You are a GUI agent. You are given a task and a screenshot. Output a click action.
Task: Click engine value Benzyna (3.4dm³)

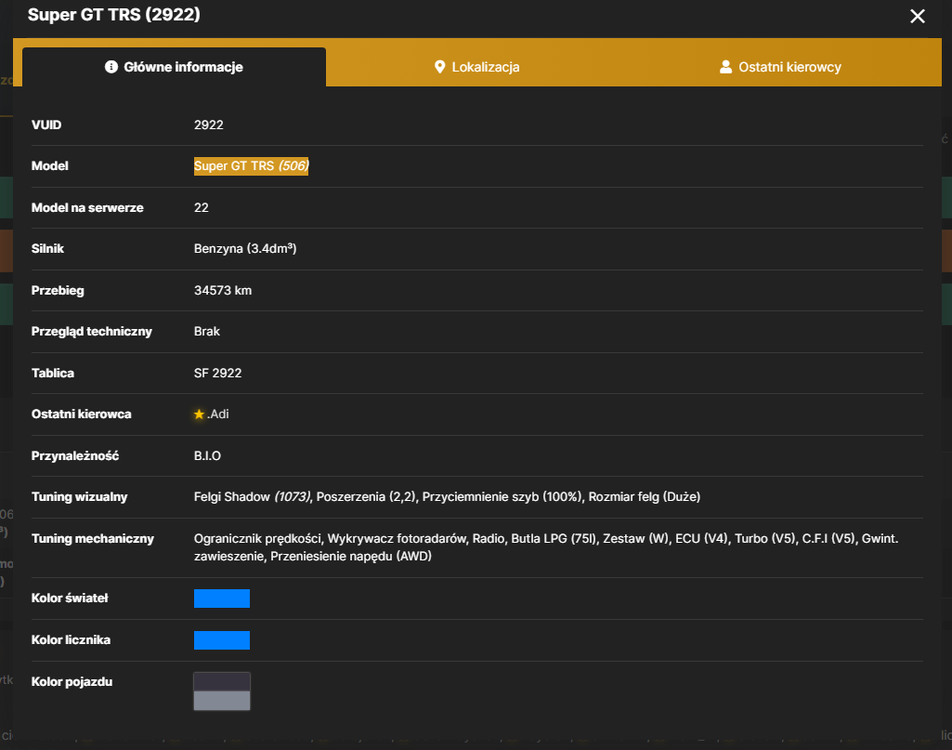[x=245, y=248]
